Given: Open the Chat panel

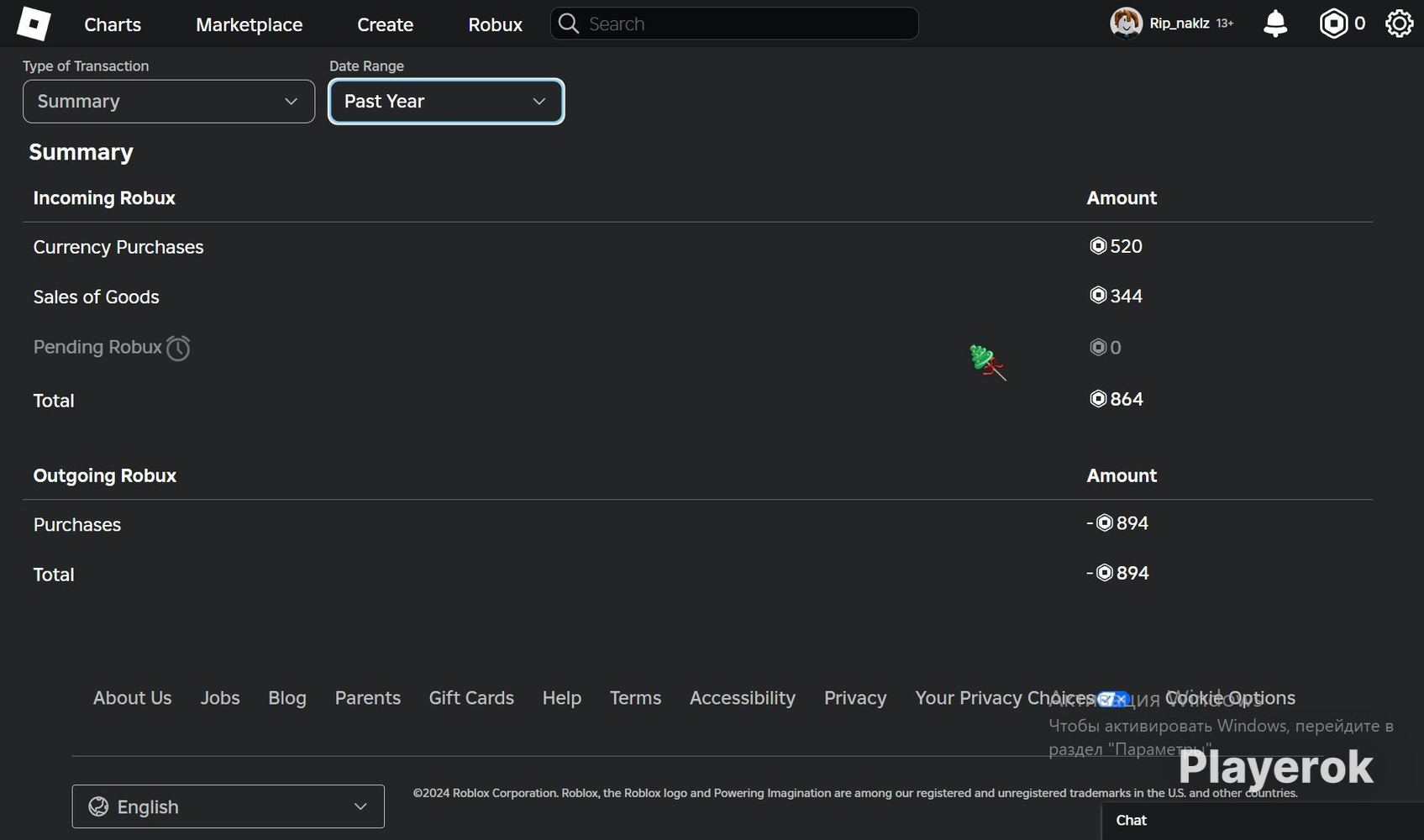Looking at the screenshot, I should pyautogui.click(x=1262, y=821).
